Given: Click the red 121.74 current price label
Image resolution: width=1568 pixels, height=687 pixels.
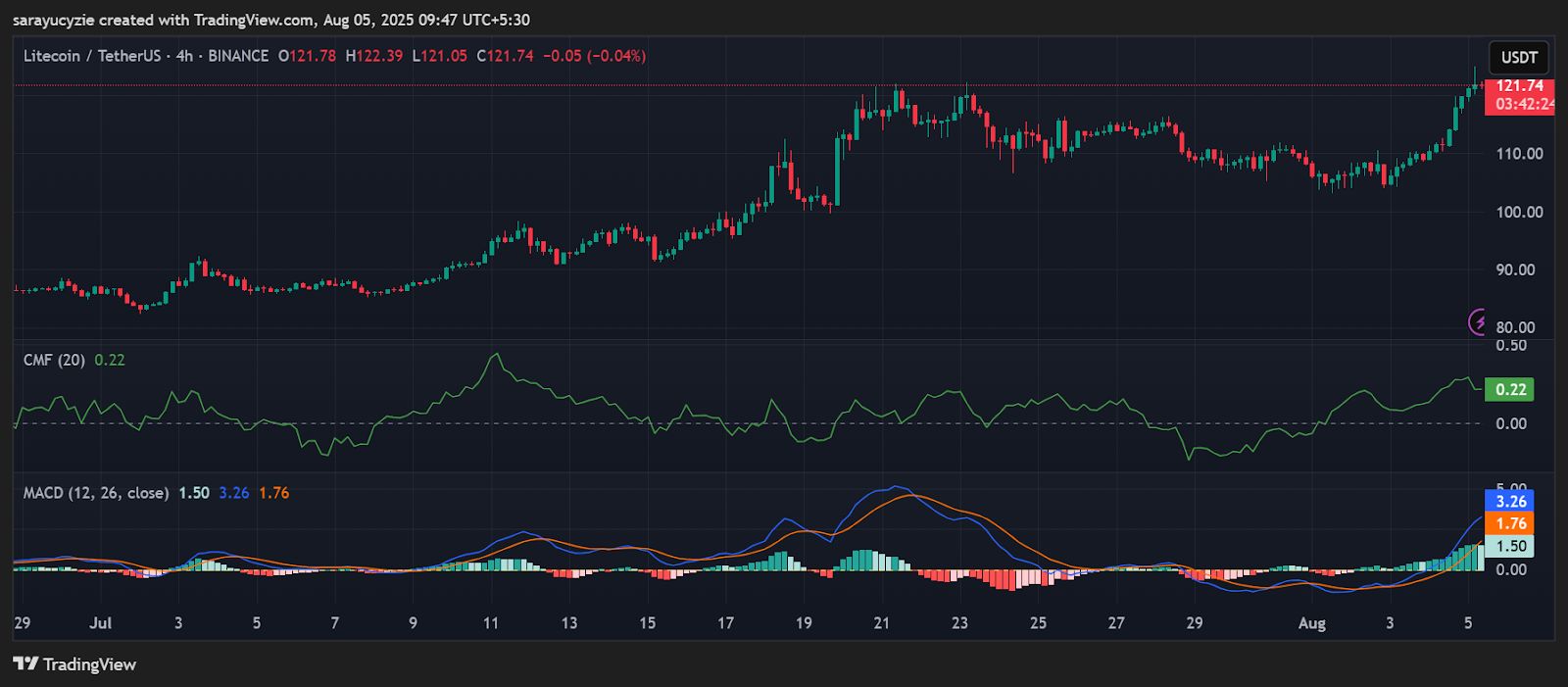Looking at the screenshot, I should [1520, 86].
